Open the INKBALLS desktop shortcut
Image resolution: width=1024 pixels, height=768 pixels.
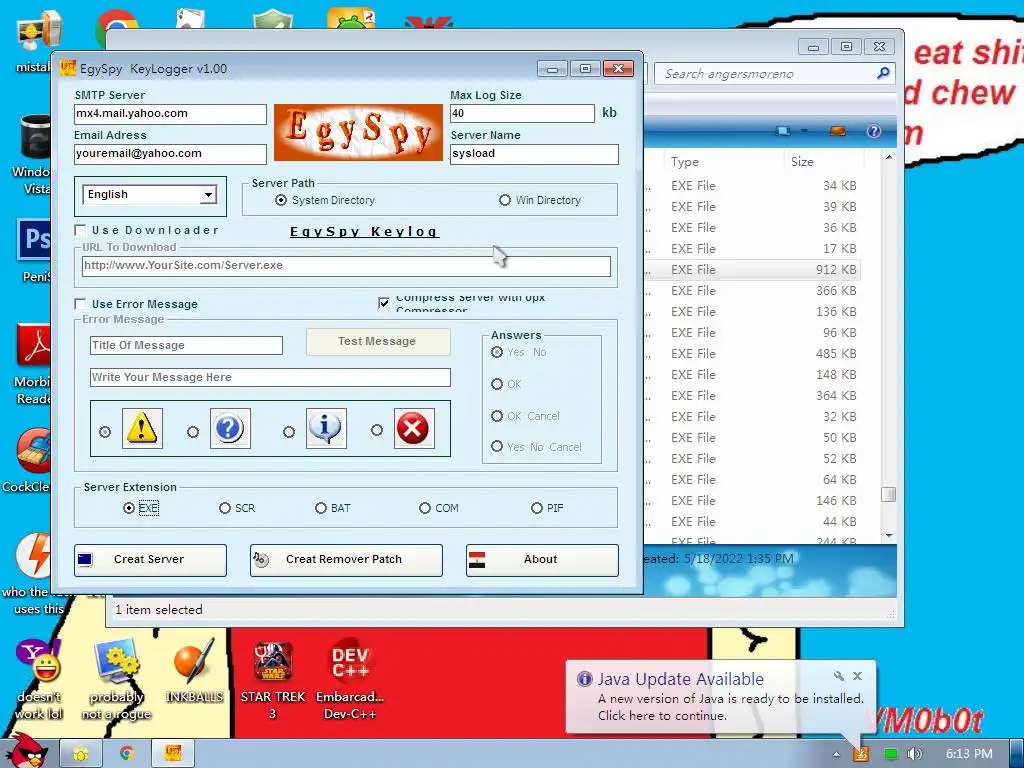click(194, 673)
